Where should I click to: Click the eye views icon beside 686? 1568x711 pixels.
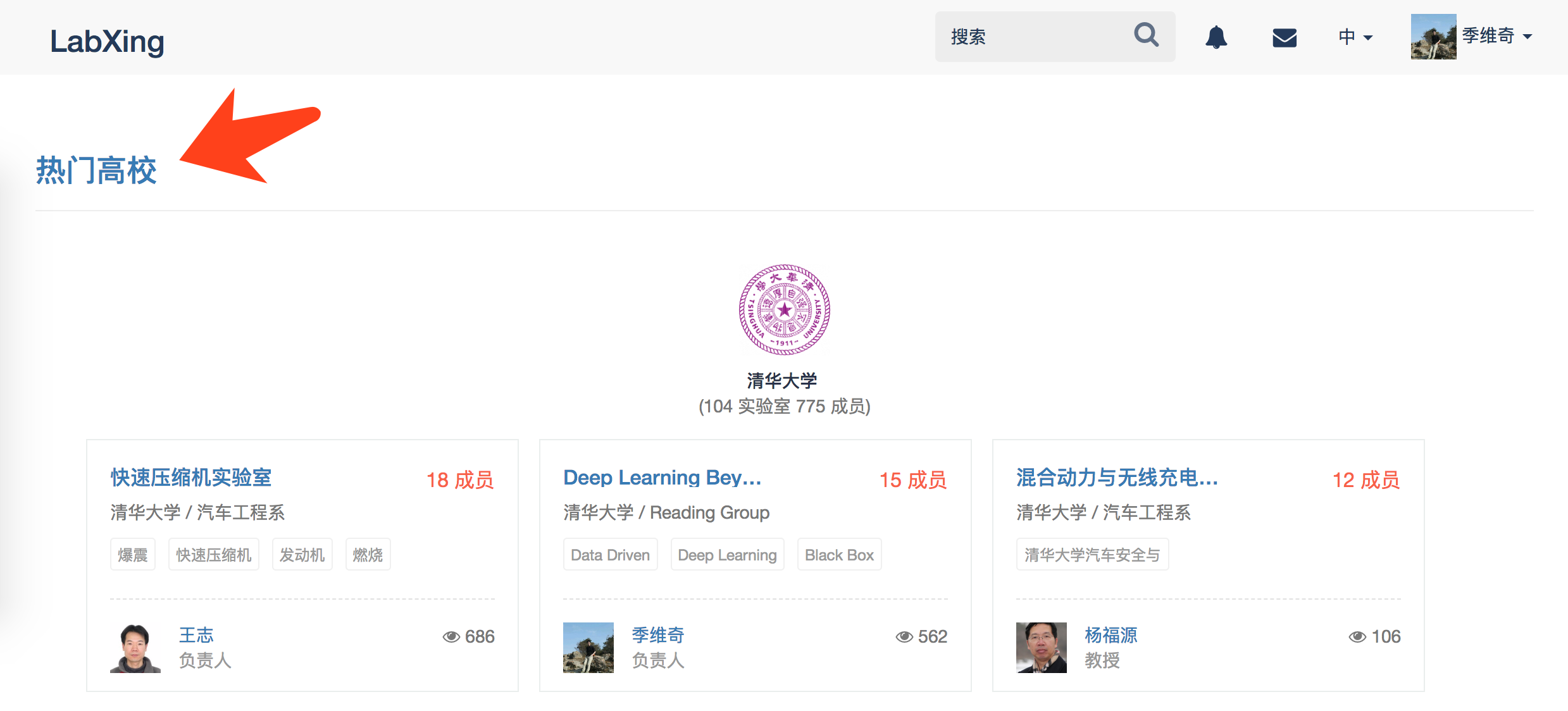451,636
